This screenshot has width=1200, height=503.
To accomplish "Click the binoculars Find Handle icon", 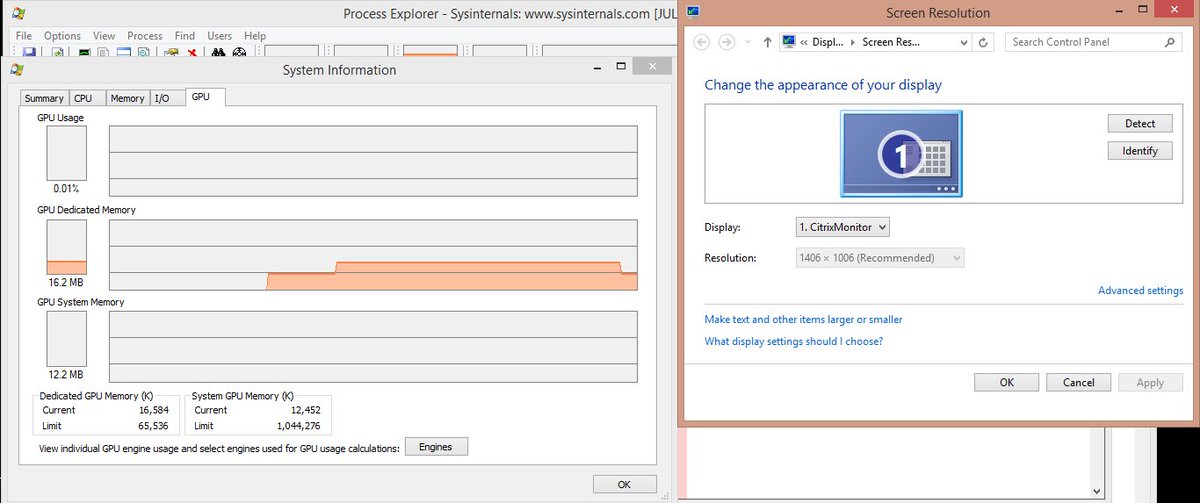I will click(x=218, y=52).
